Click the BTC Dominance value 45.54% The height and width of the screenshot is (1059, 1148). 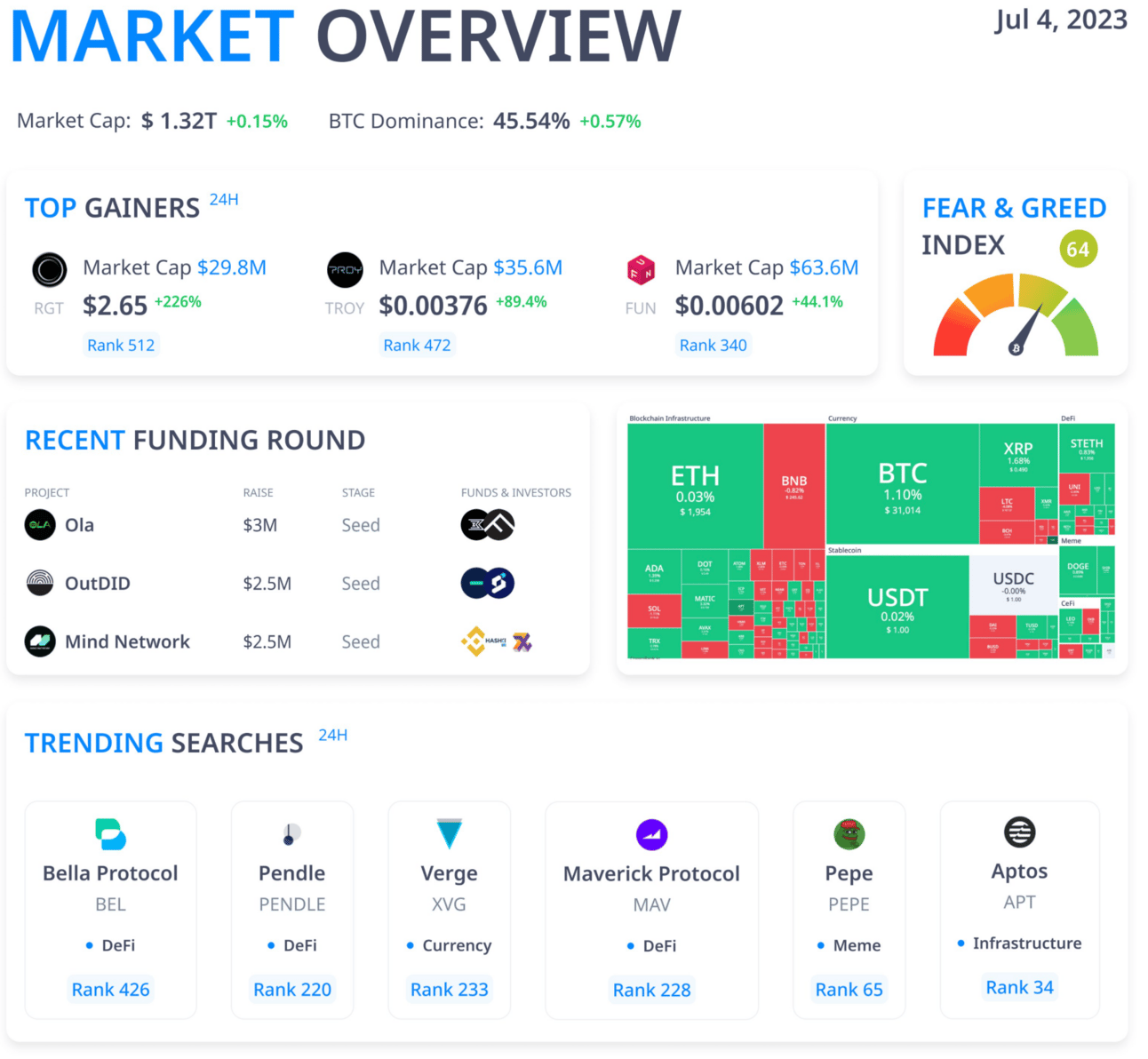pos(531,121)
